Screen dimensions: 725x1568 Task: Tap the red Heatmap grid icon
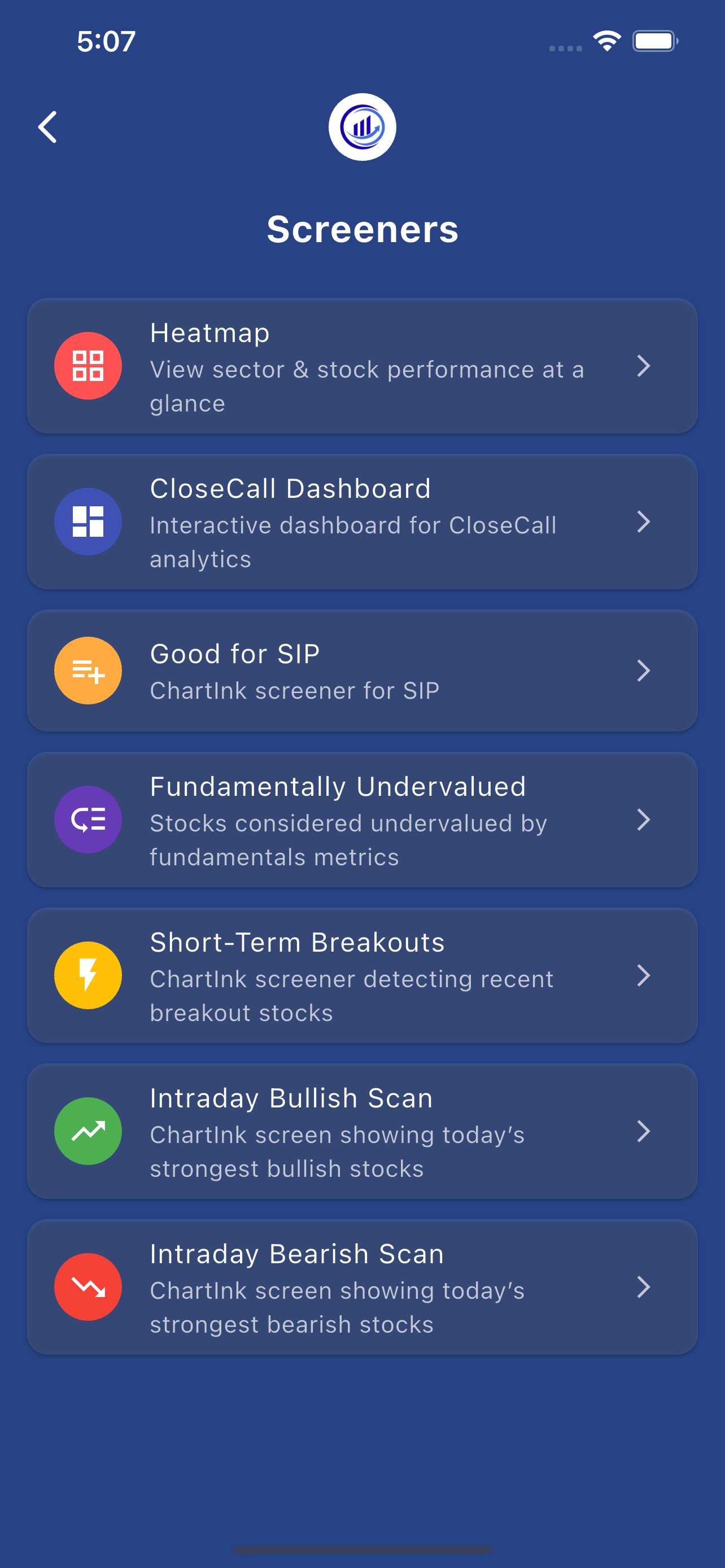tap(88, 366)
